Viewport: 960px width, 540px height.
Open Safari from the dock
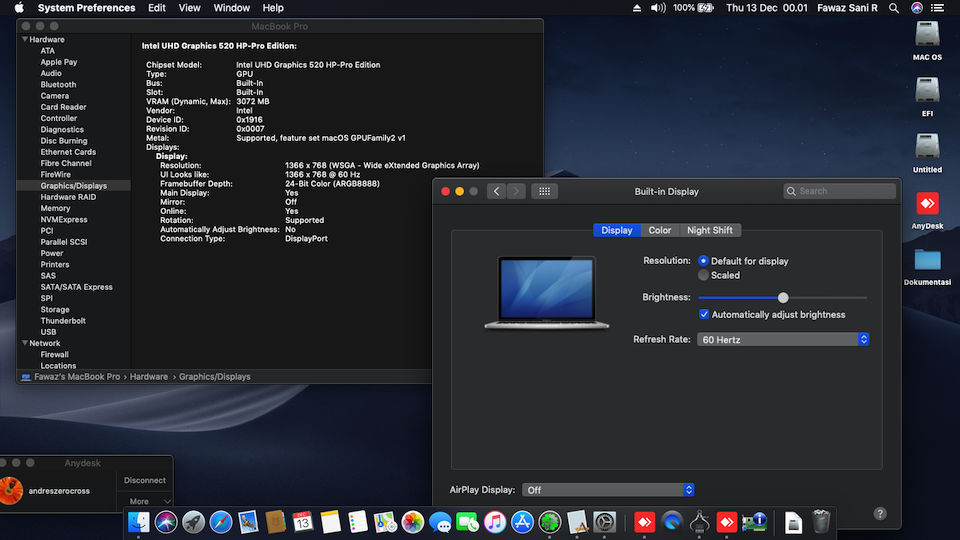[221, 521]
